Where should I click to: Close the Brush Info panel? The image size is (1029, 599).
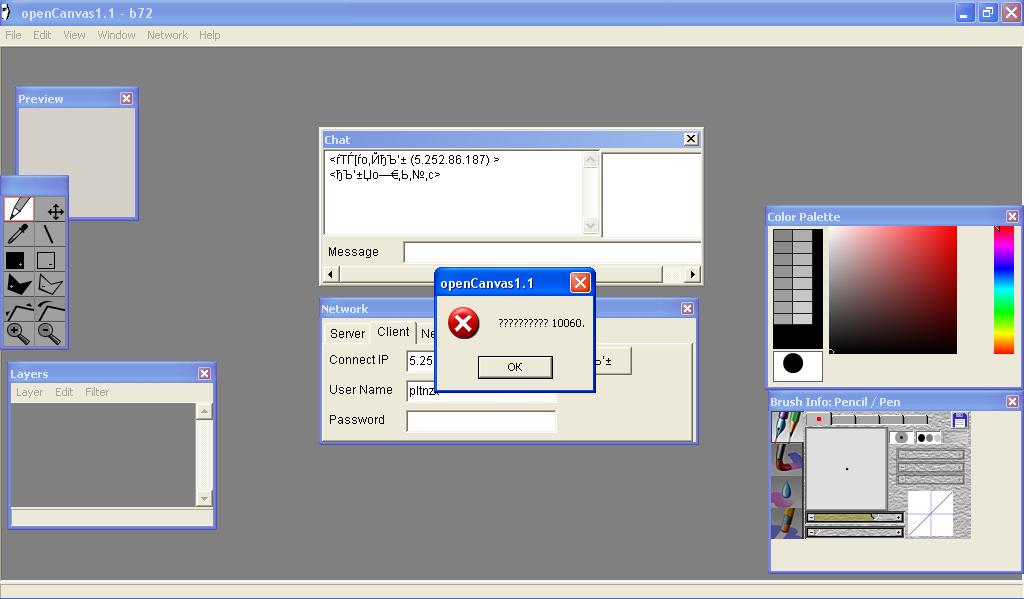pyautogui.click(x=1012, y=401)
